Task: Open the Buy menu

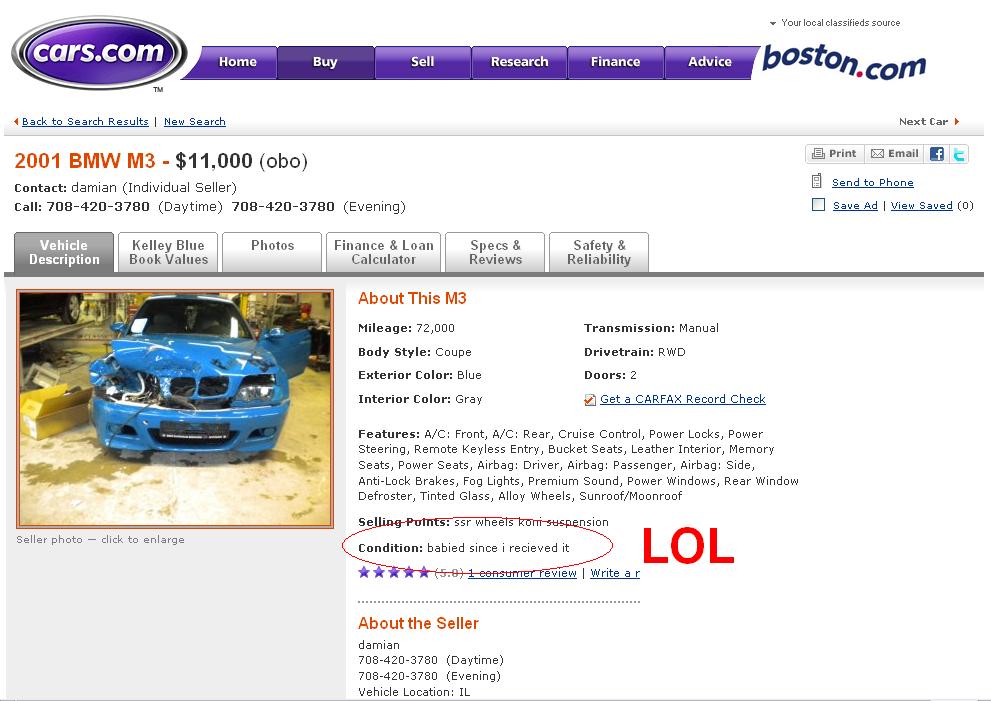Action: point(325,62)
